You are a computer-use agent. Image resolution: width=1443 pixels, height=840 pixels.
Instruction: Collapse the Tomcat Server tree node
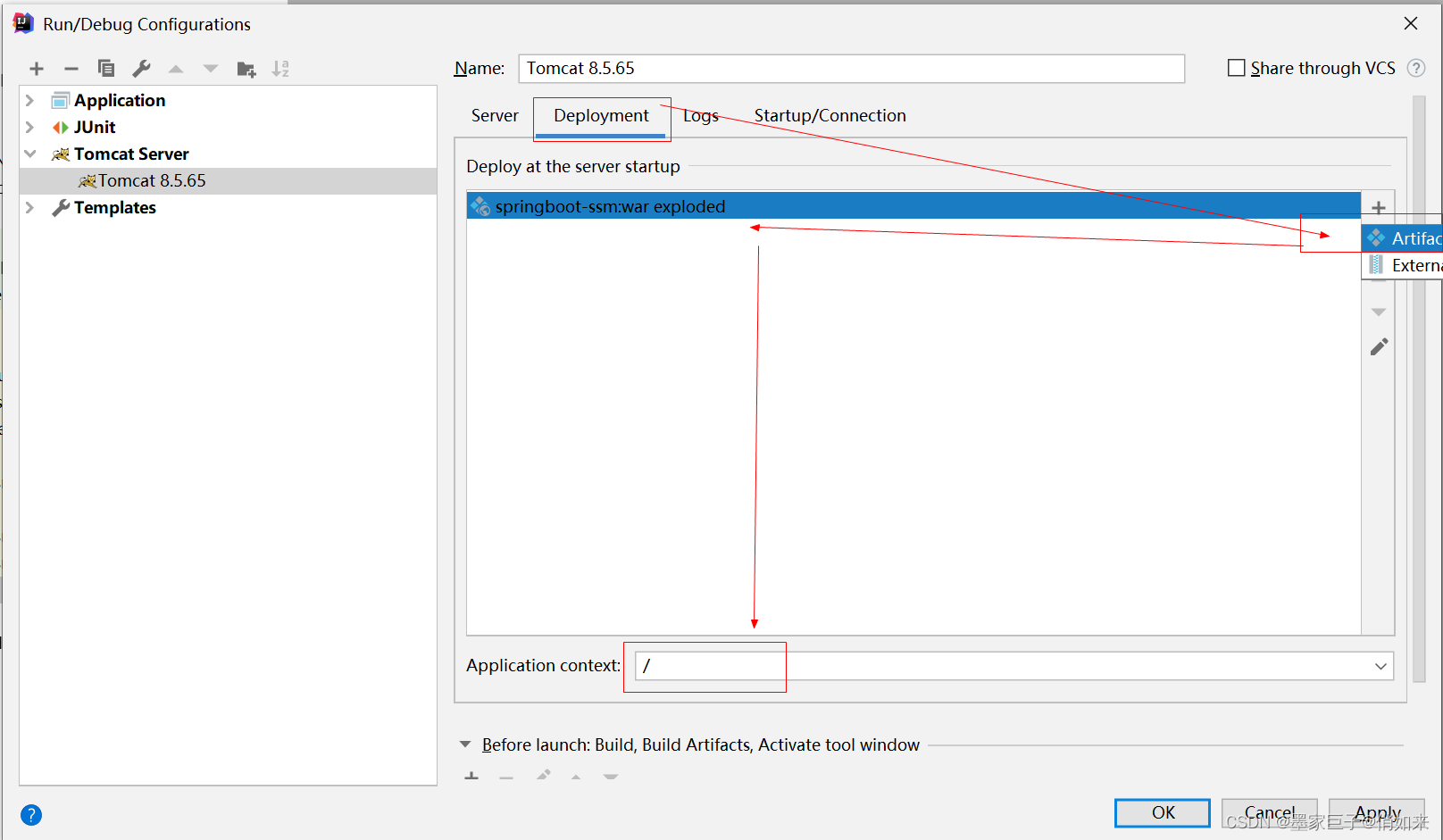coord(29,154)
